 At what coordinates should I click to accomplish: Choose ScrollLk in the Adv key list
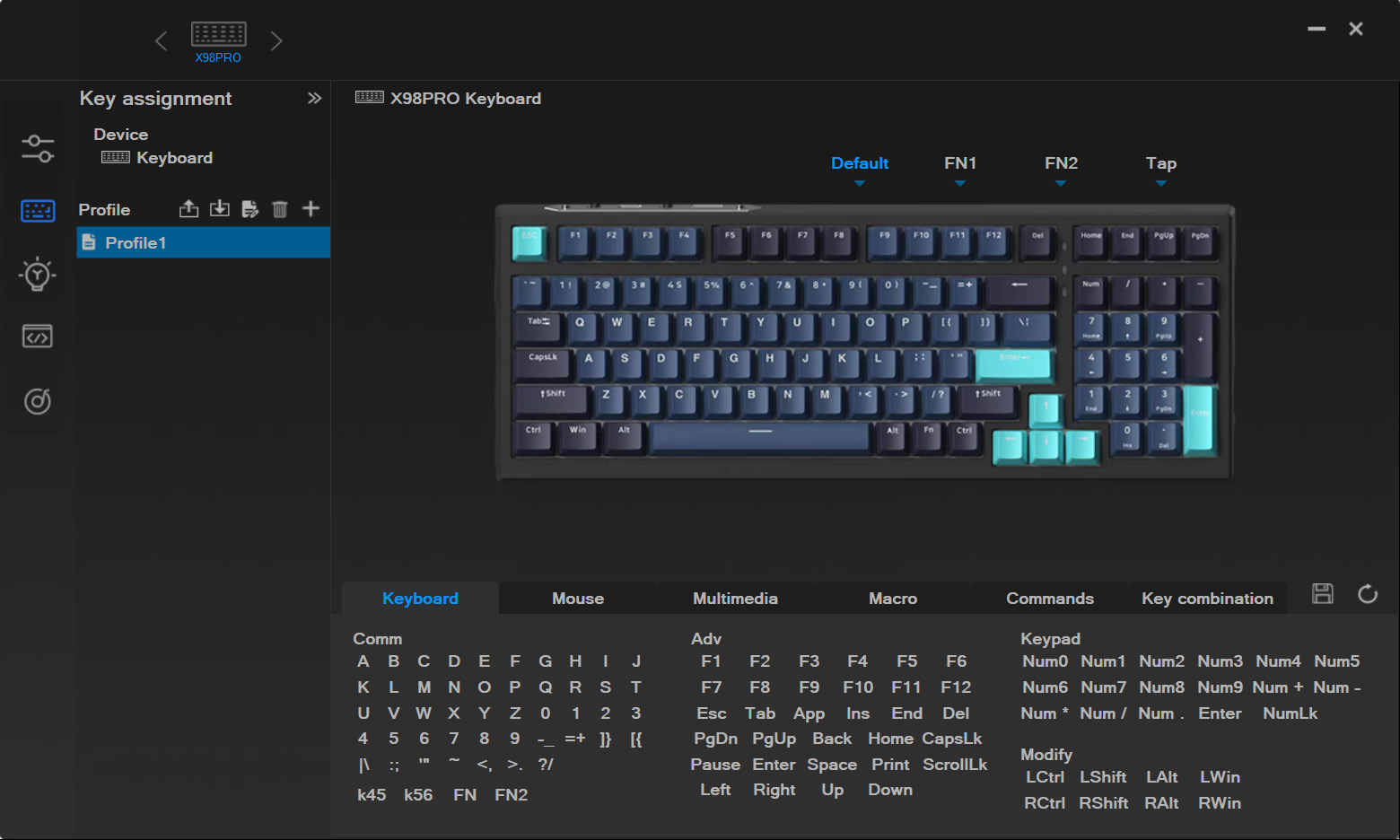(955, 765)
